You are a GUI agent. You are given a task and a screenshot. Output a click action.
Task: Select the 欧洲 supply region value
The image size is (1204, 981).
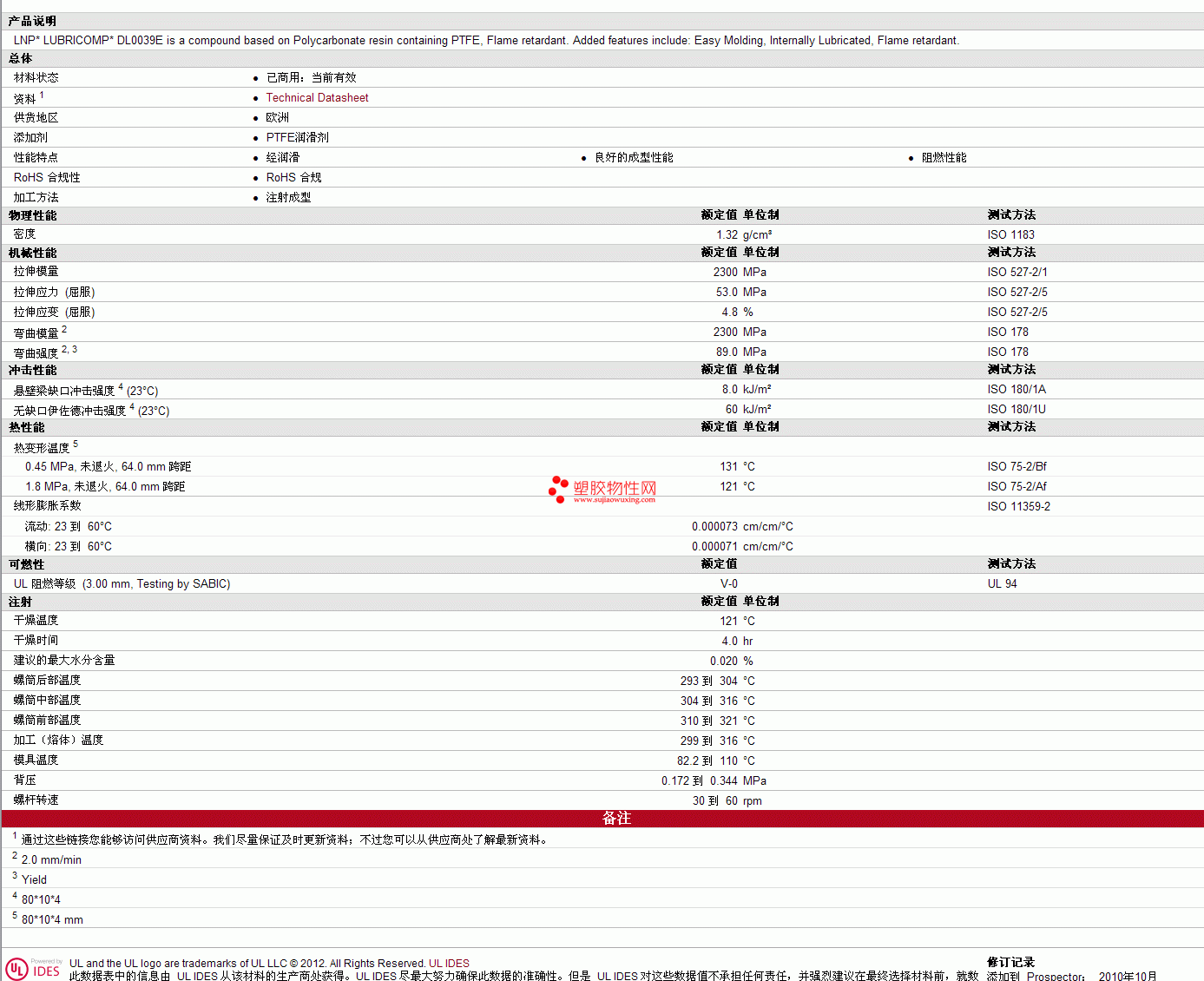coord(278,118)
